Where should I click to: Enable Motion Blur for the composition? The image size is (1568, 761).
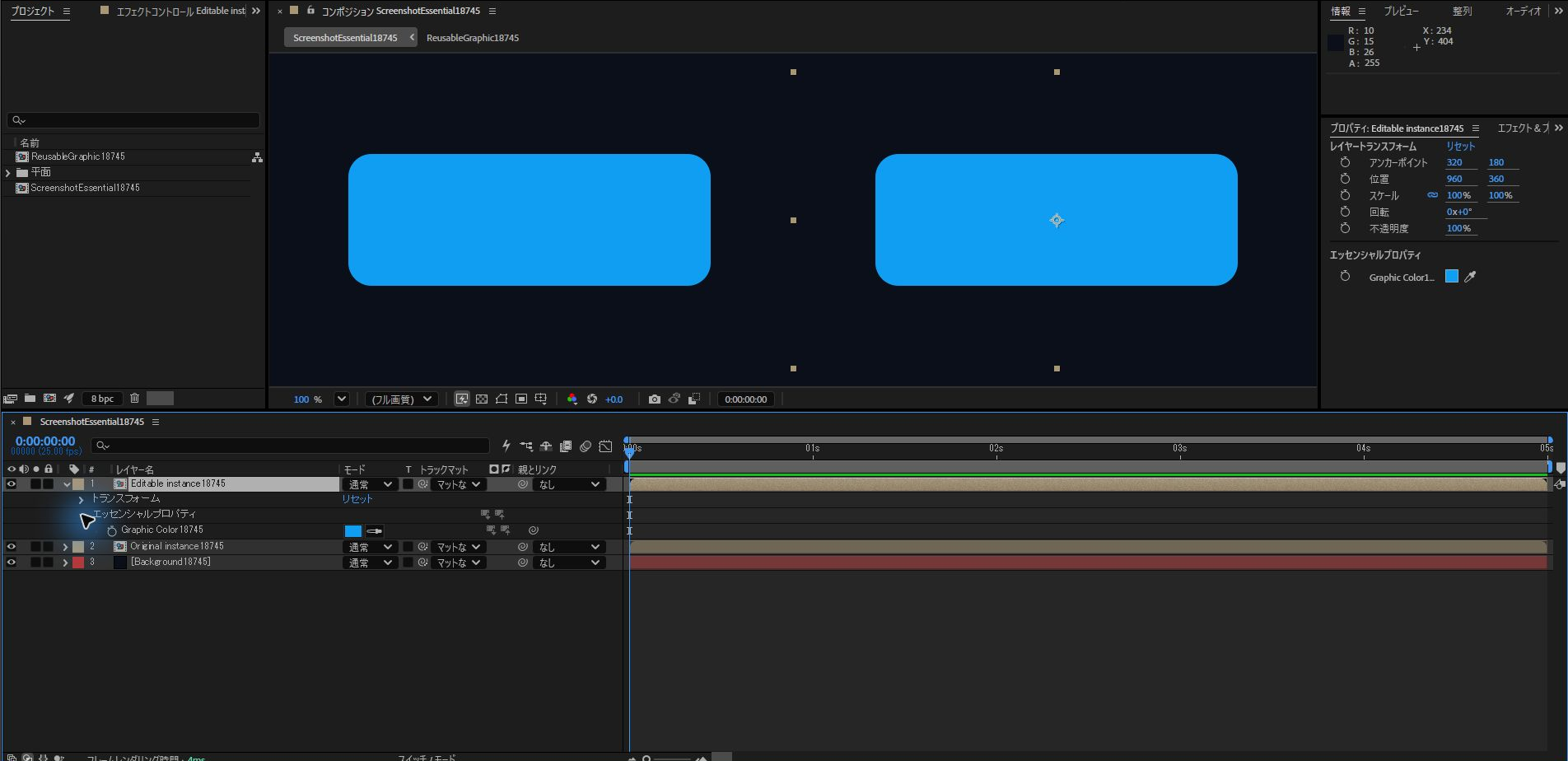[x=586, y=446]
